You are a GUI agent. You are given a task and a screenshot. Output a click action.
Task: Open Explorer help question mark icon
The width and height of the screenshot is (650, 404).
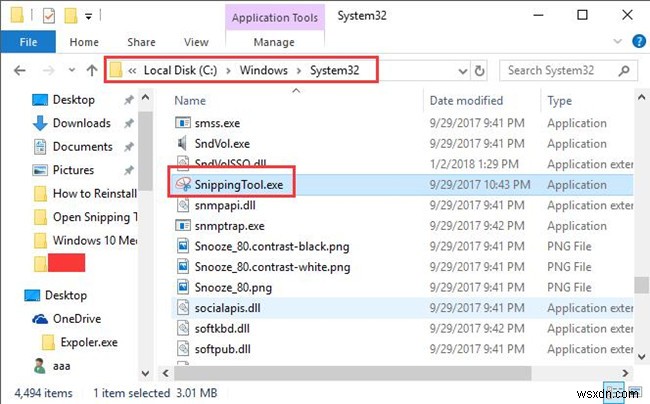(639, 41)
